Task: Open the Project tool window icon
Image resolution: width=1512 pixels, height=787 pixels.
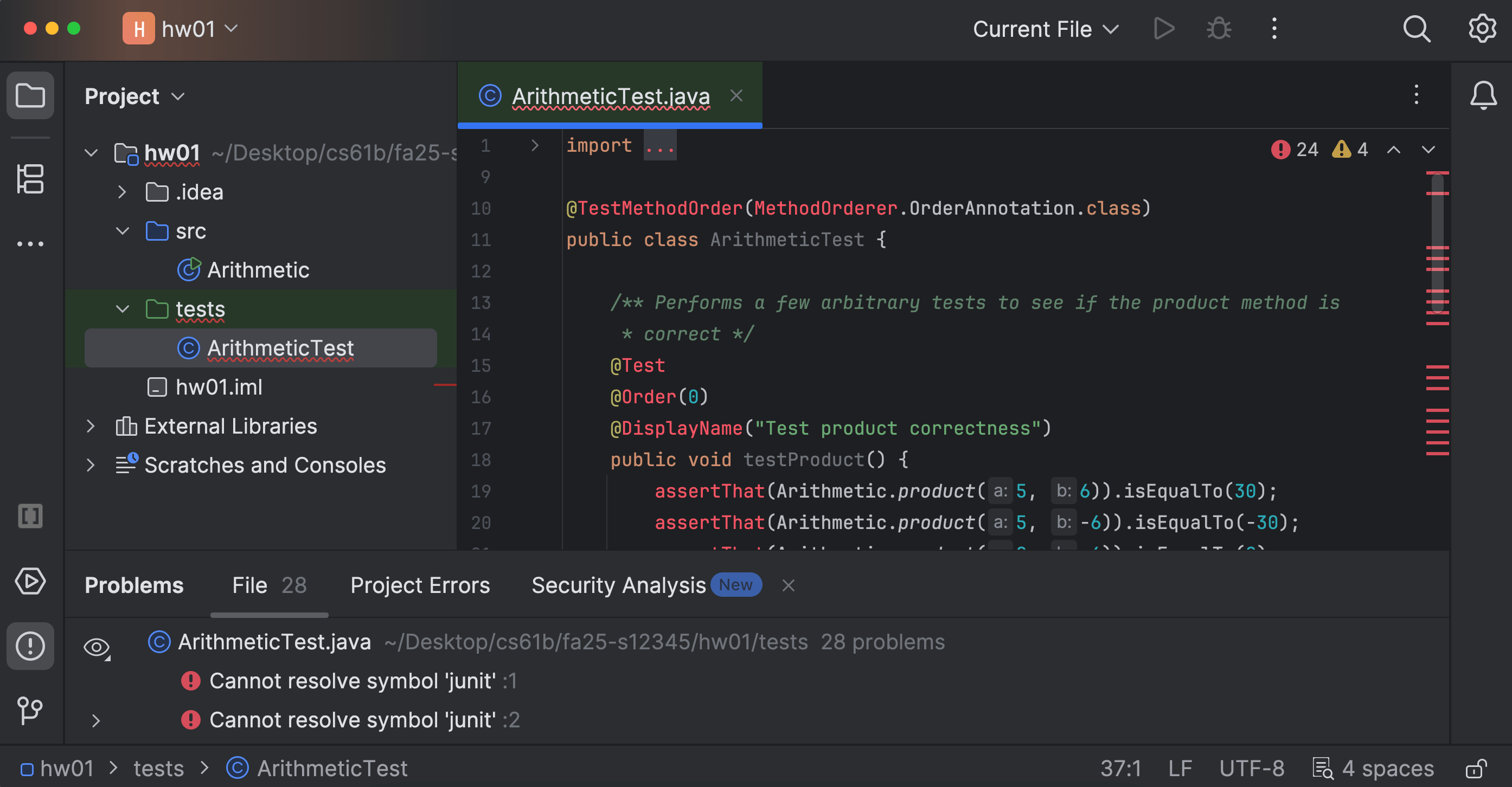Action: (30, 95)
